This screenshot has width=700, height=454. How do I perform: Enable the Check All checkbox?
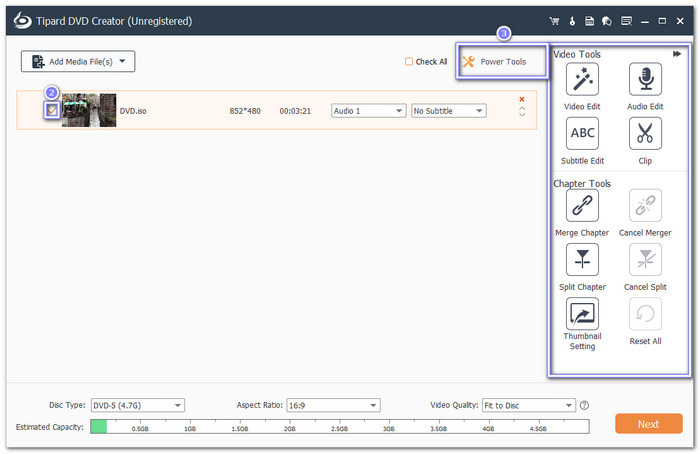click(x=408, y=61)
